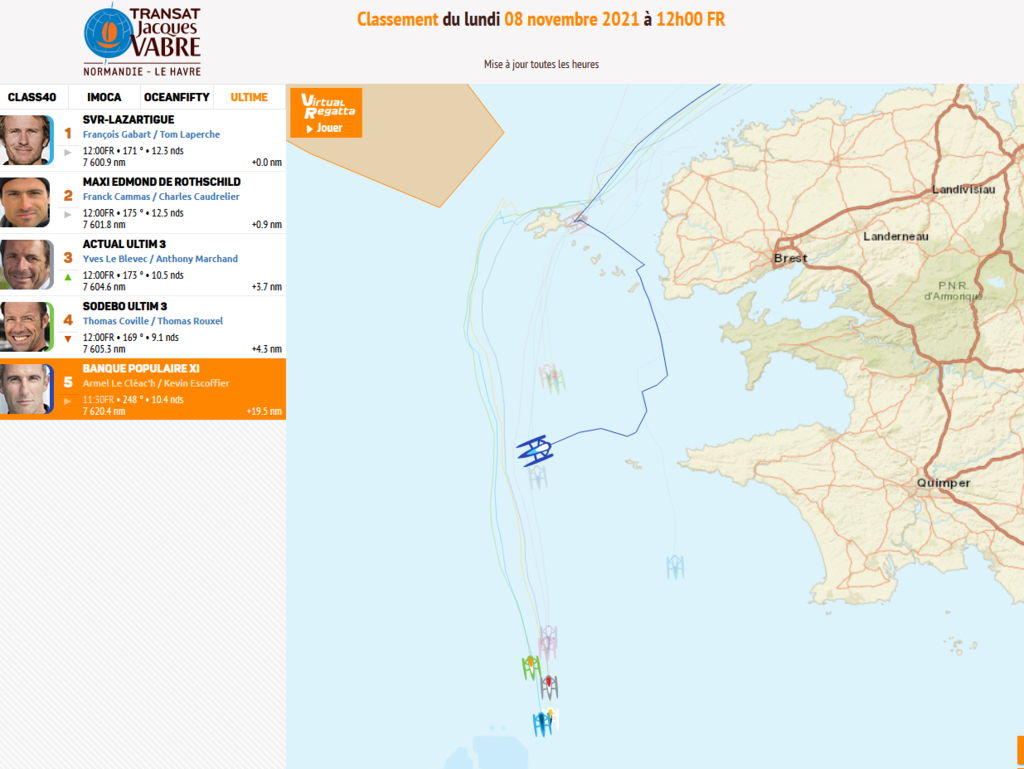This screenshot has height=769, width=1024.
Task: Click rank number 1 in the standings
Action: (x=68, y=133)
